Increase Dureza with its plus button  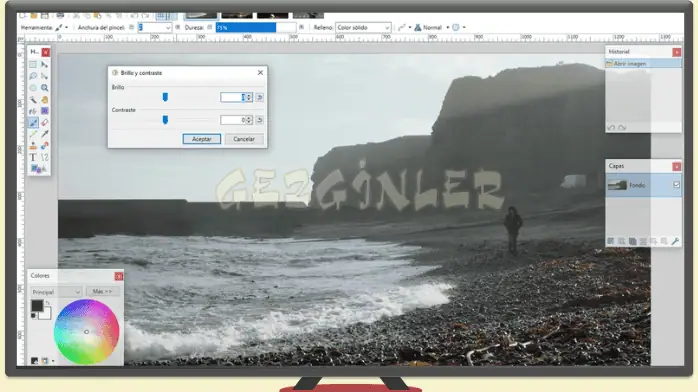(302, 28)
